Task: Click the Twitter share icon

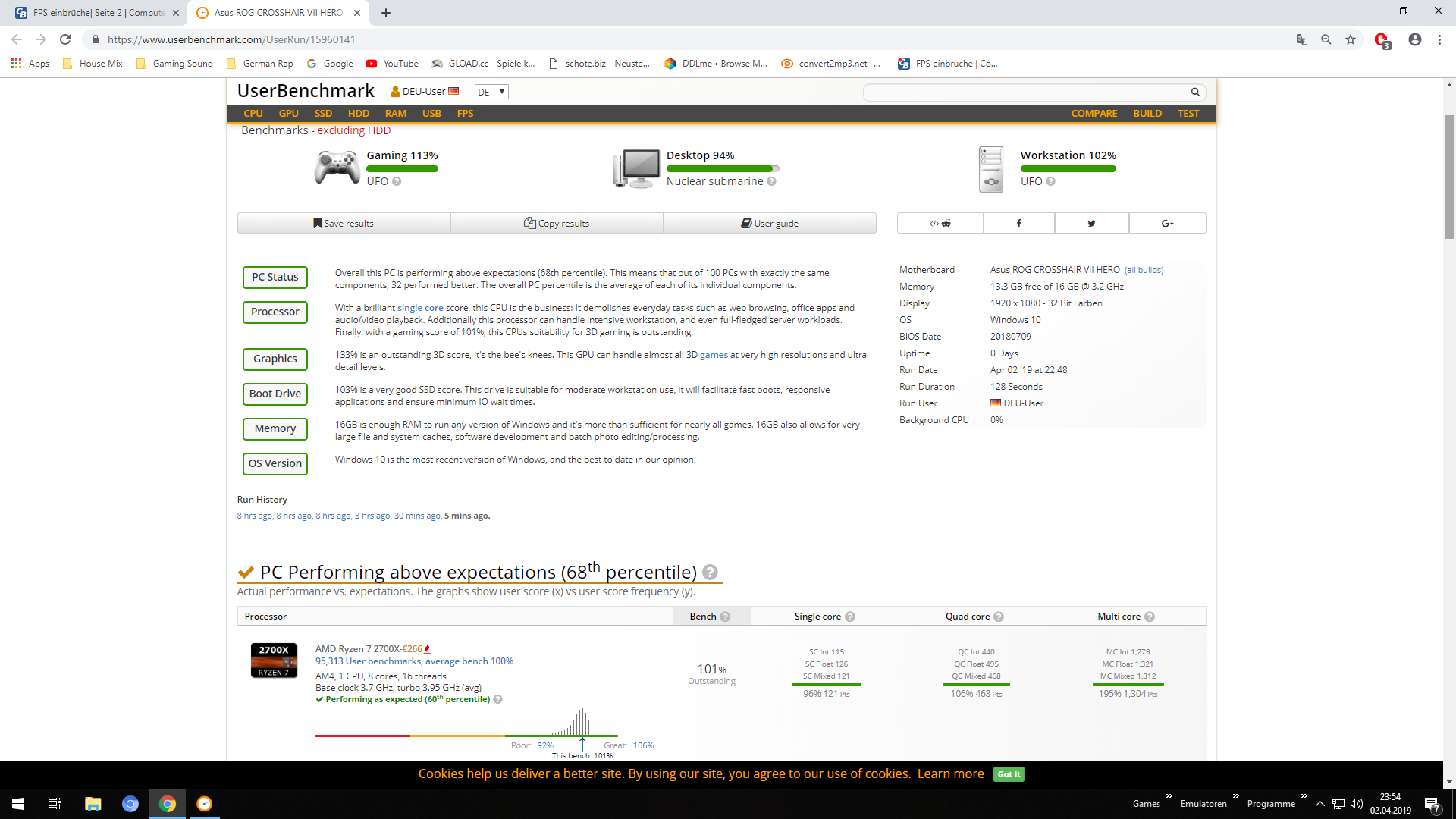Action: click(1091, 223)
